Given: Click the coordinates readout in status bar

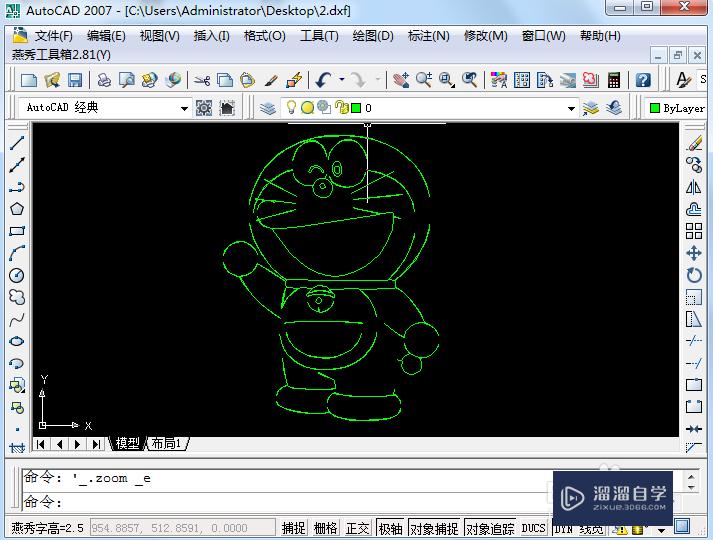Looking at the screenshot, I should pyautogui.click(x=182, y=528).
